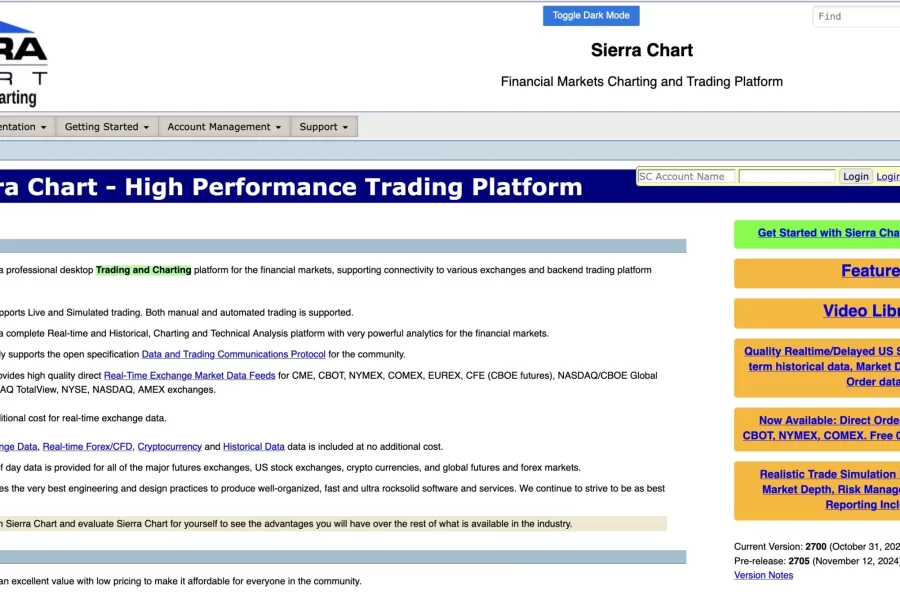The width and height of the screenshot is (900, 600).
Task: Open Now Available: Direct Order link
Action: 821,428
